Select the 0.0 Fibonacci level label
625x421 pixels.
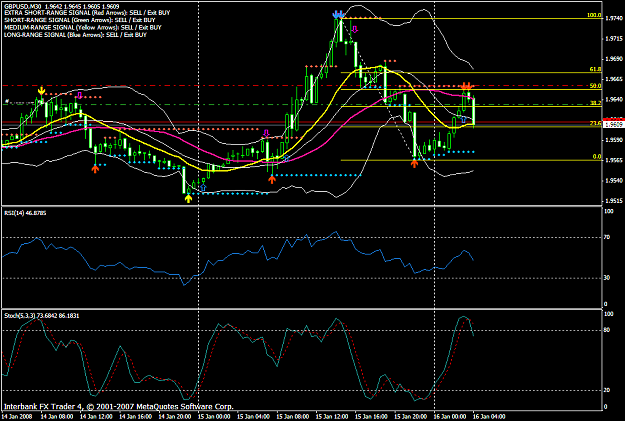596,157
